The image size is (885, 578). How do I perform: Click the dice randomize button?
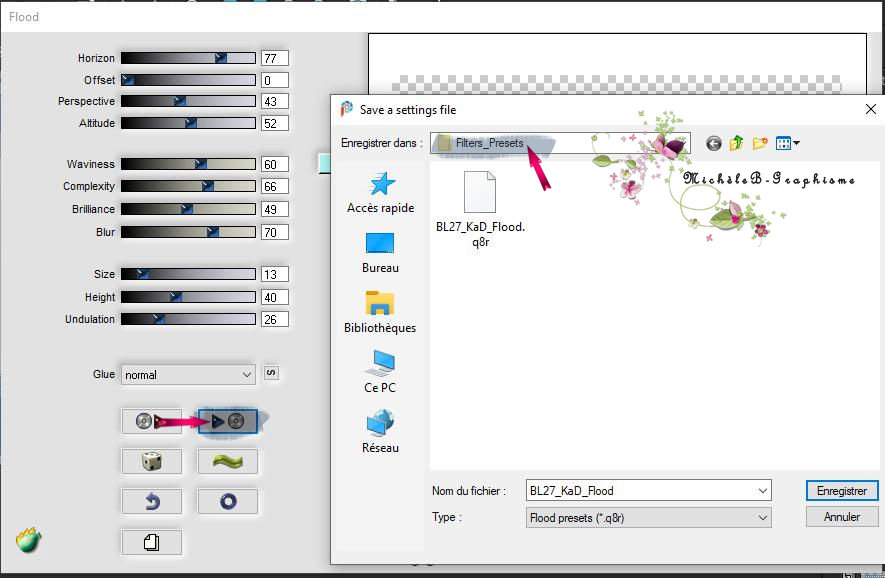(x=151, y=461)
